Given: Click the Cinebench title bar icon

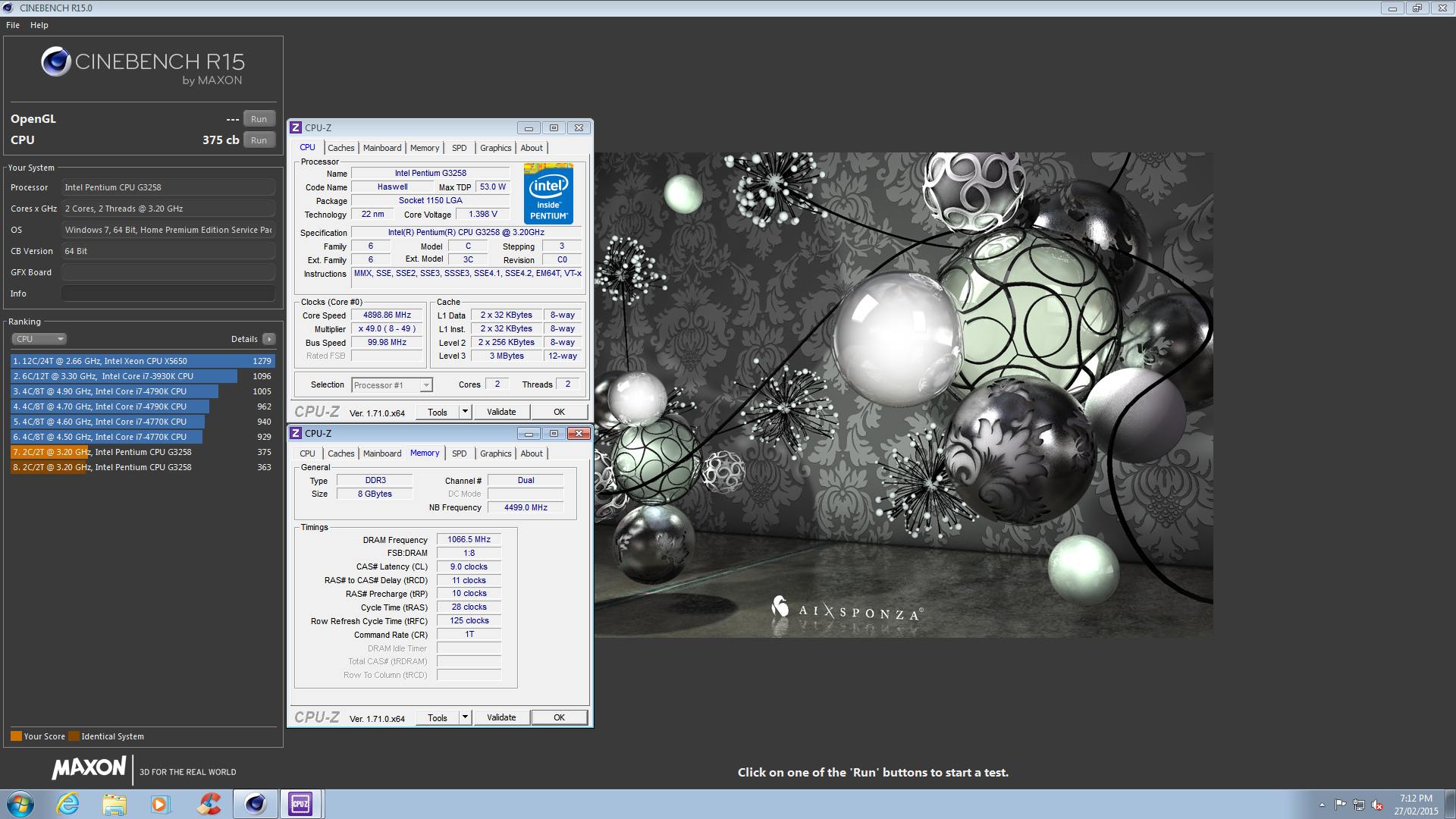Looking at the screenshot, I should click(x=8, y=8).
